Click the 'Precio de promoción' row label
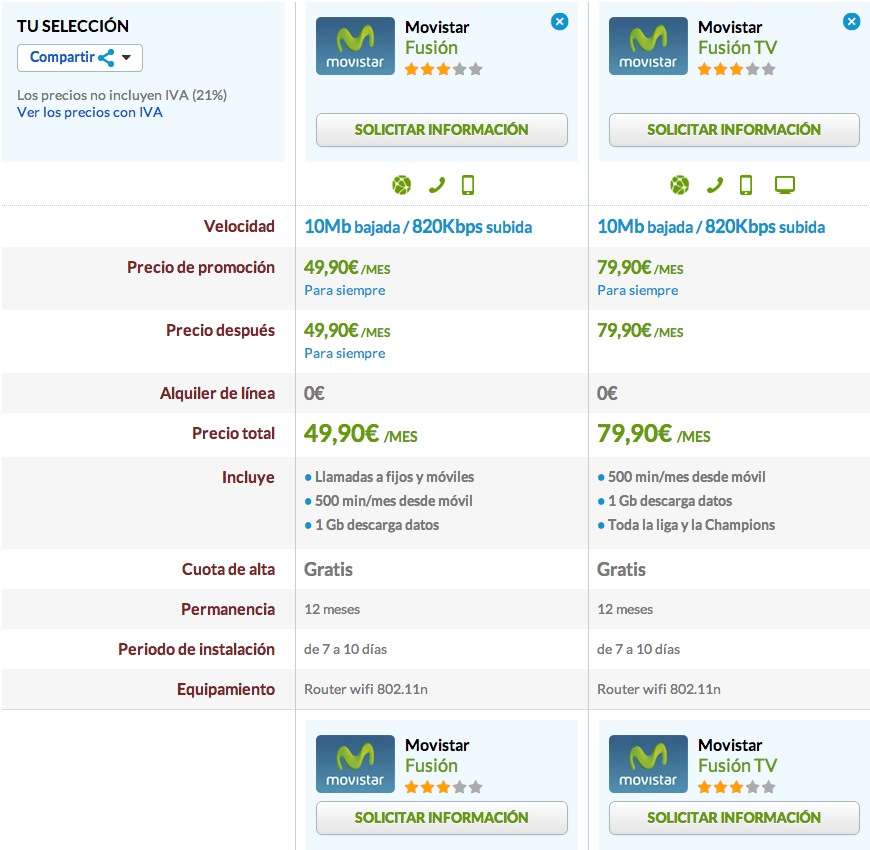Viewport: 870px width, 850px height. coord(201,267)
